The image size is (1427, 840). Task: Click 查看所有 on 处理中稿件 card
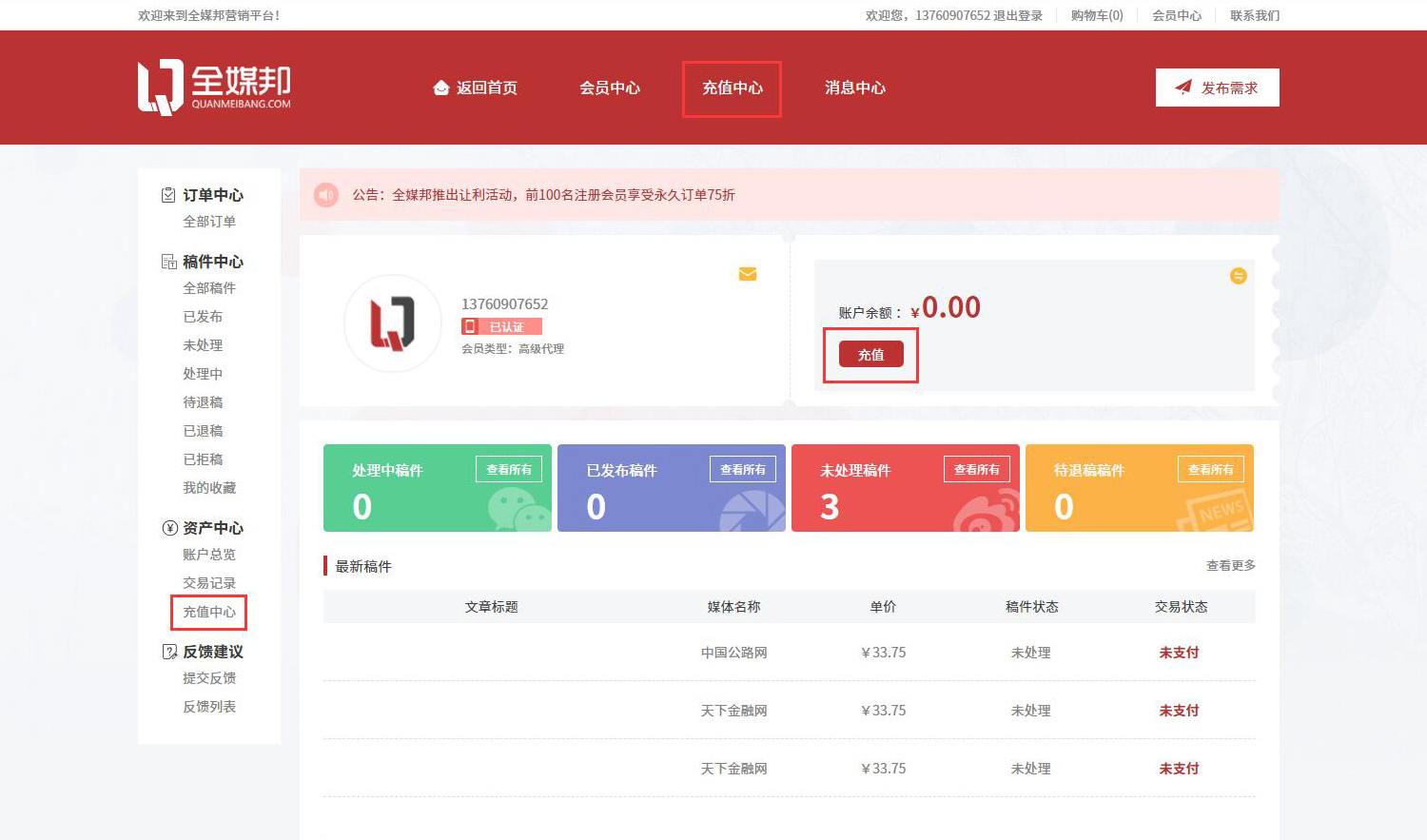point(509,469)
